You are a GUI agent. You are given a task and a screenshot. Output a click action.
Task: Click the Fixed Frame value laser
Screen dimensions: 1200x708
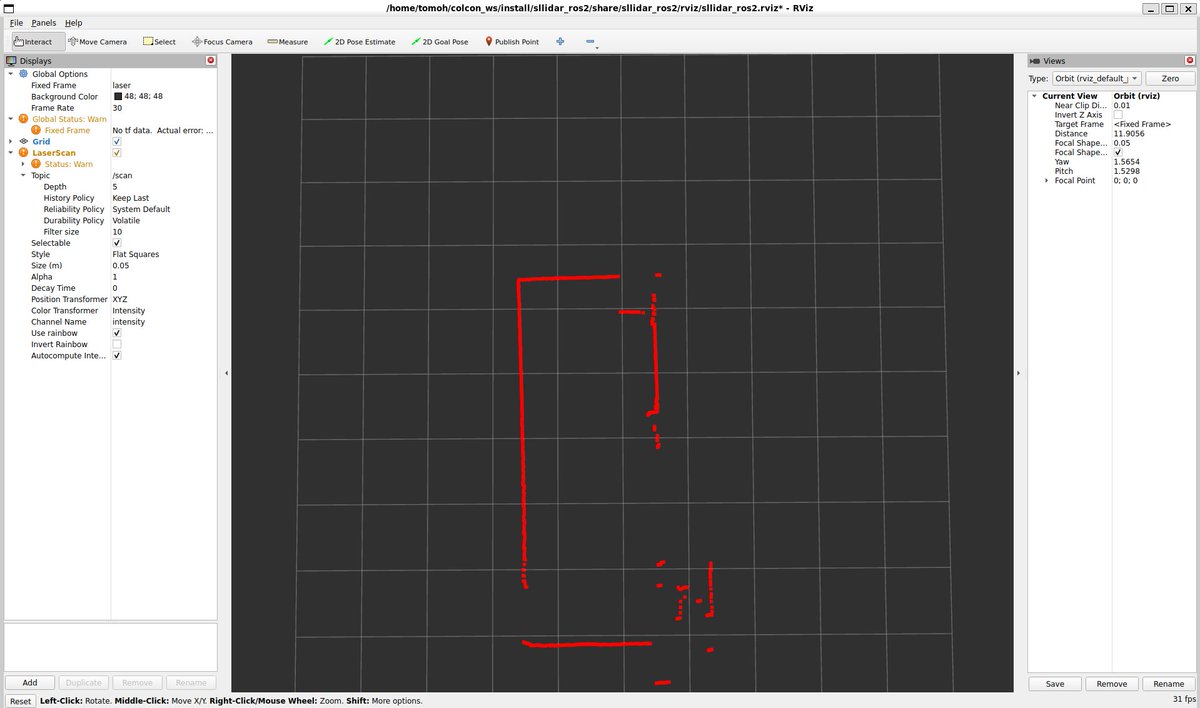click(x=122, y=85)
